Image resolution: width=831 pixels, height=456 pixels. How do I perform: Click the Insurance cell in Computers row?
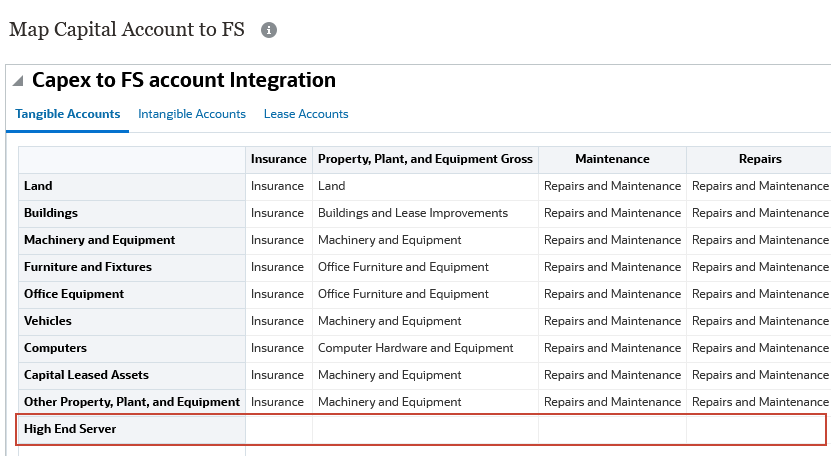point(277,348)
